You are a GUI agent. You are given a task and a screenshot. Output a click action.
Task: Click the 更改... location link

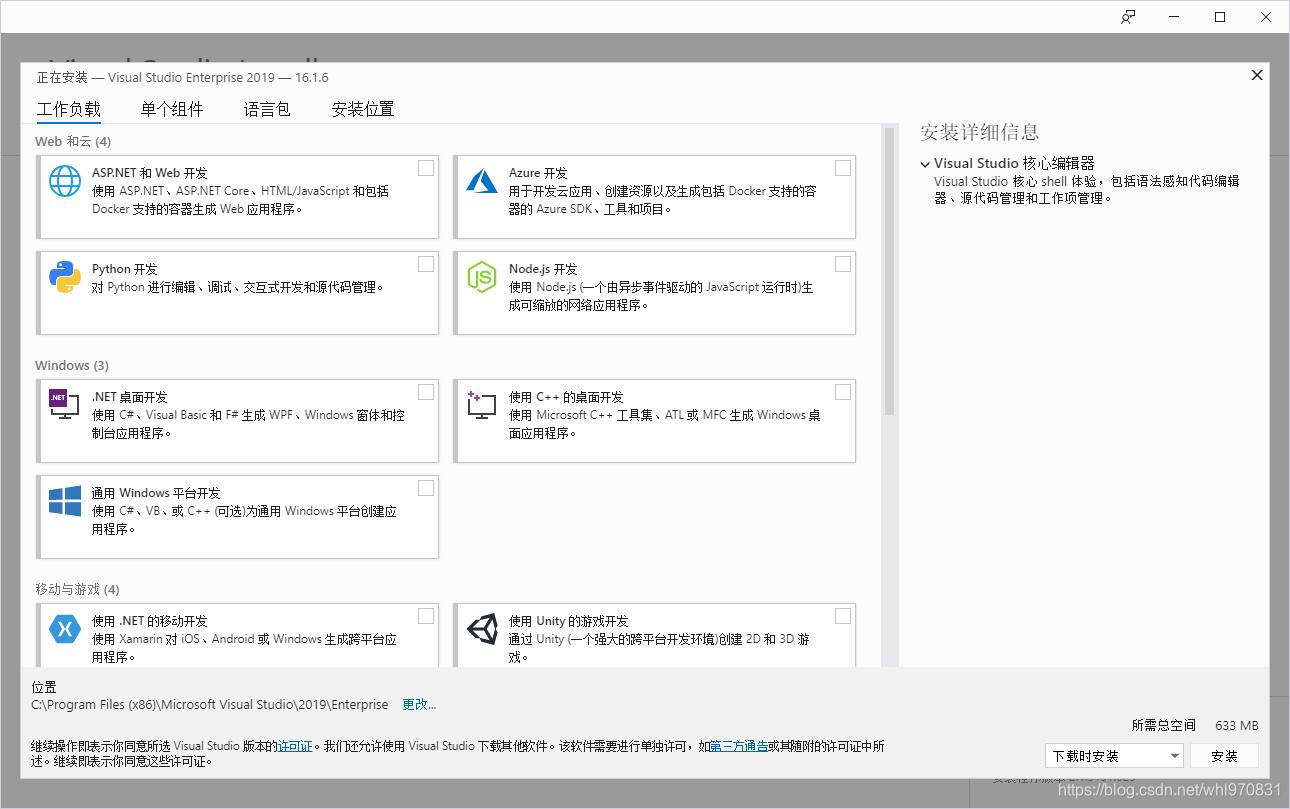pos(419,704)
